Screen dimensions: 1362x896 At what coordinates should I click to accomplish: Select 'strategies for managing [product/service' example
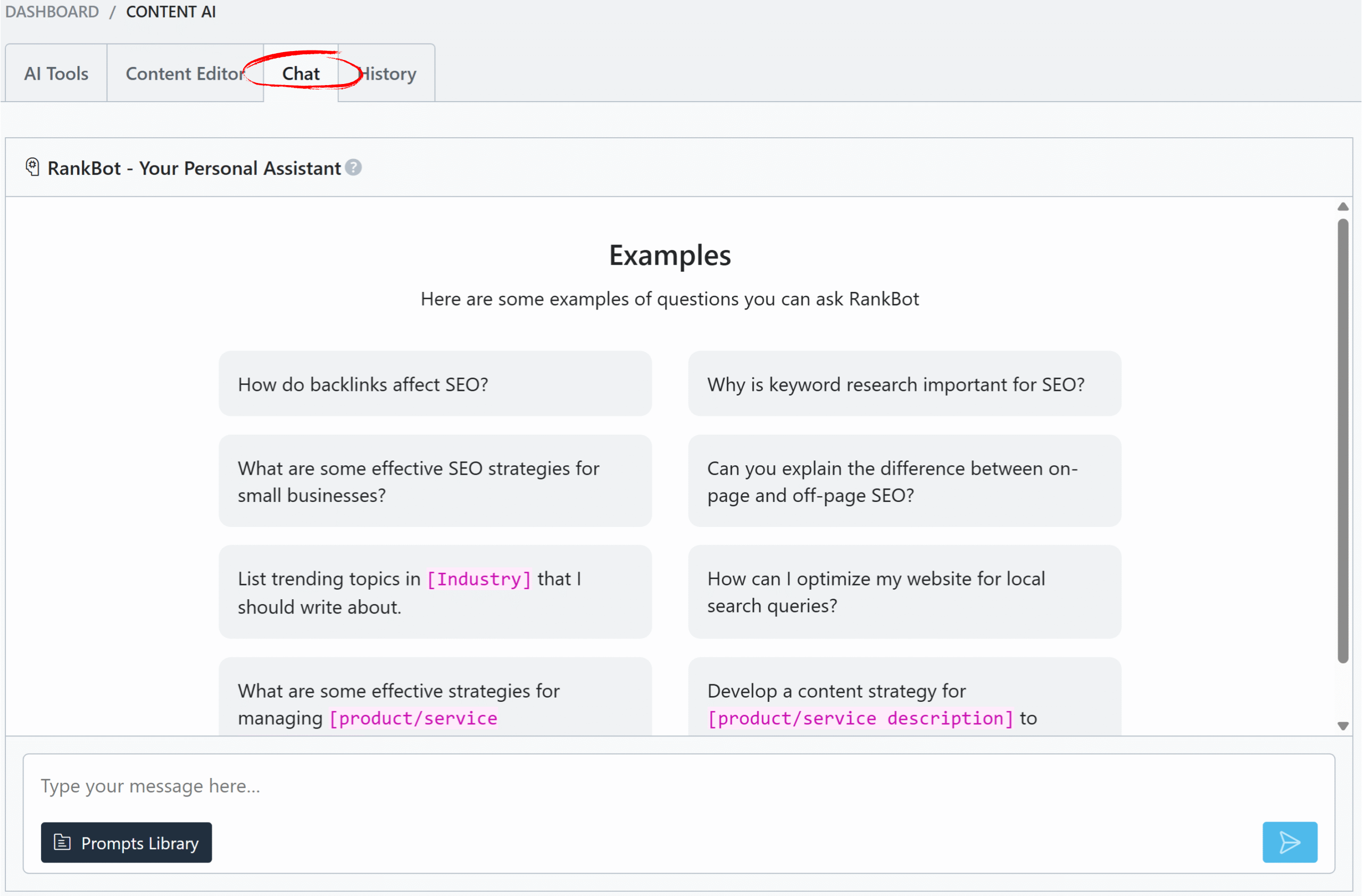click(x=435, y=697)
